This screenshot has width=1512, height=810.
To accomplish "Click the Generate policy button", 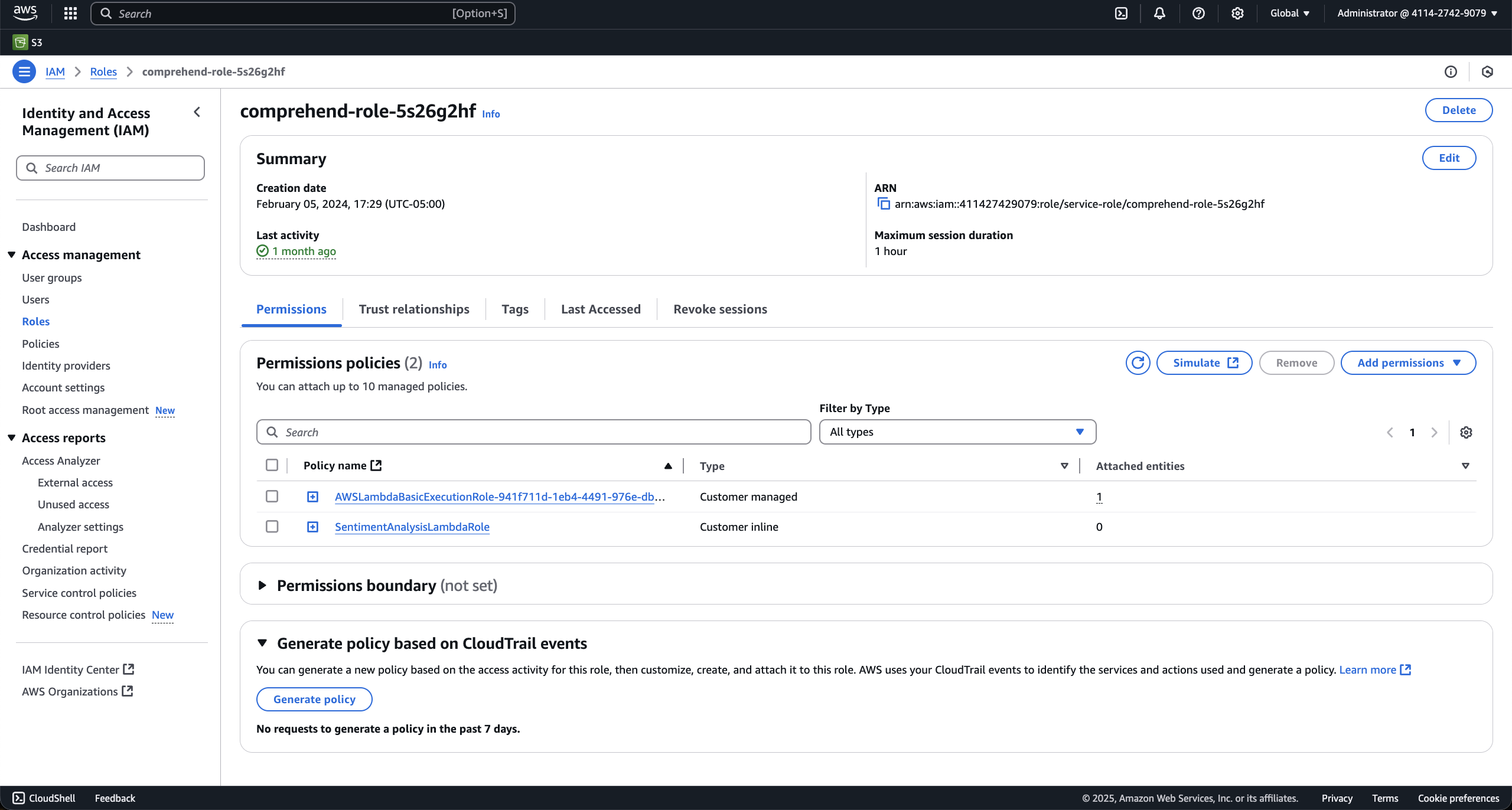I will 314,699.
